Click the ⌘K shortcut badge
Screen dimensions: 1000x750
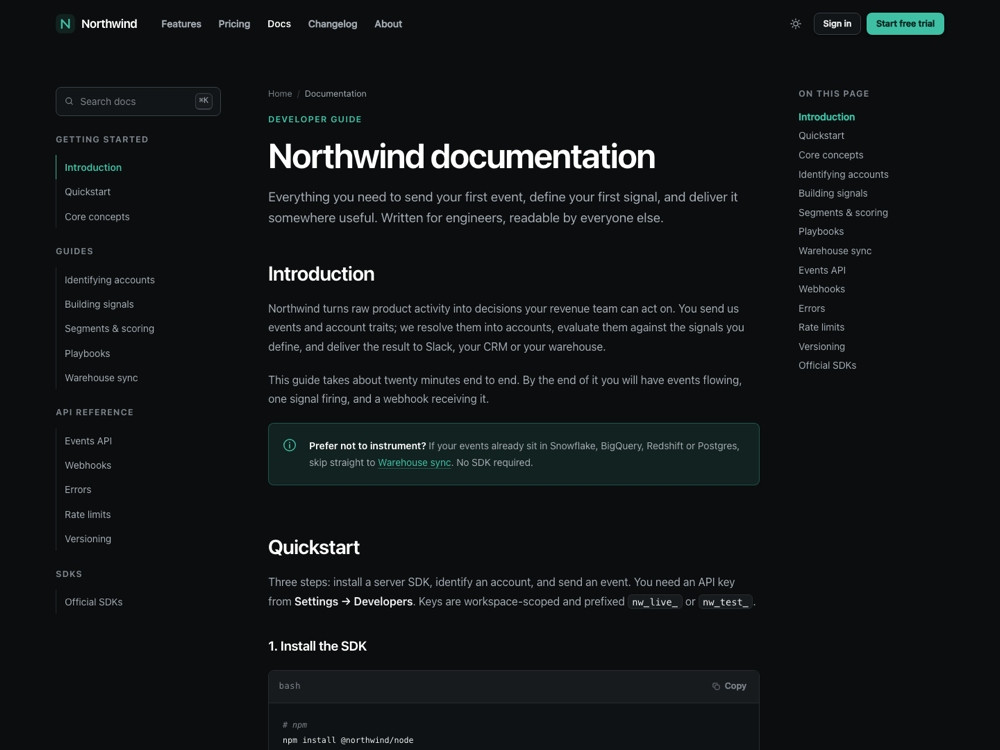(203, 101)
